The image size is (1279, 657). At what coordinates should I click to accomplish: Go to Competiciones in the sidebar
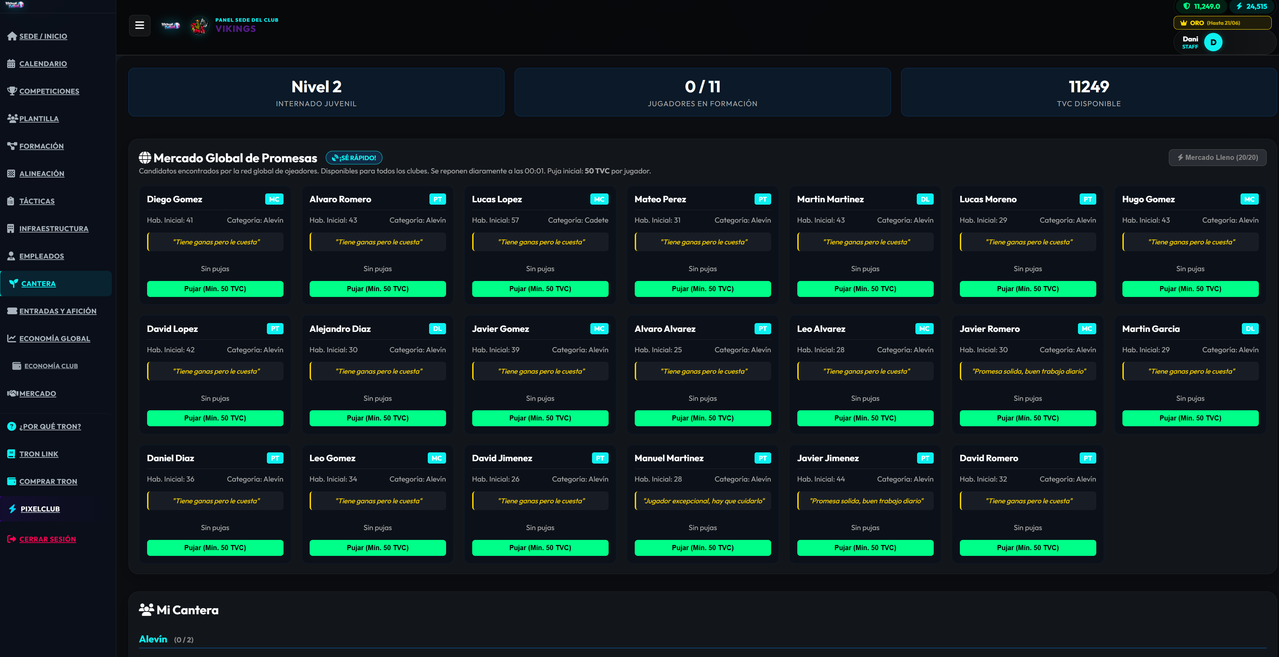click(49, 91)
